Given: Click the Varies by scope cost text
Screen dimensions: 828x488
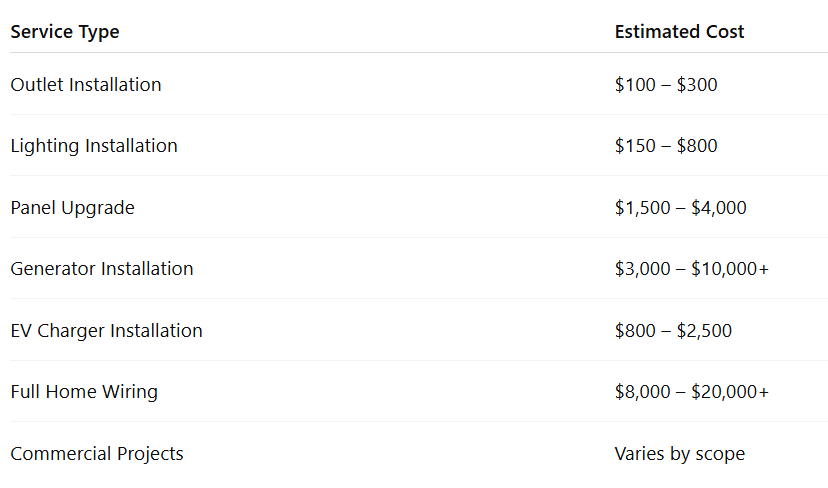Looking at the screenshot, I should 680,454.
